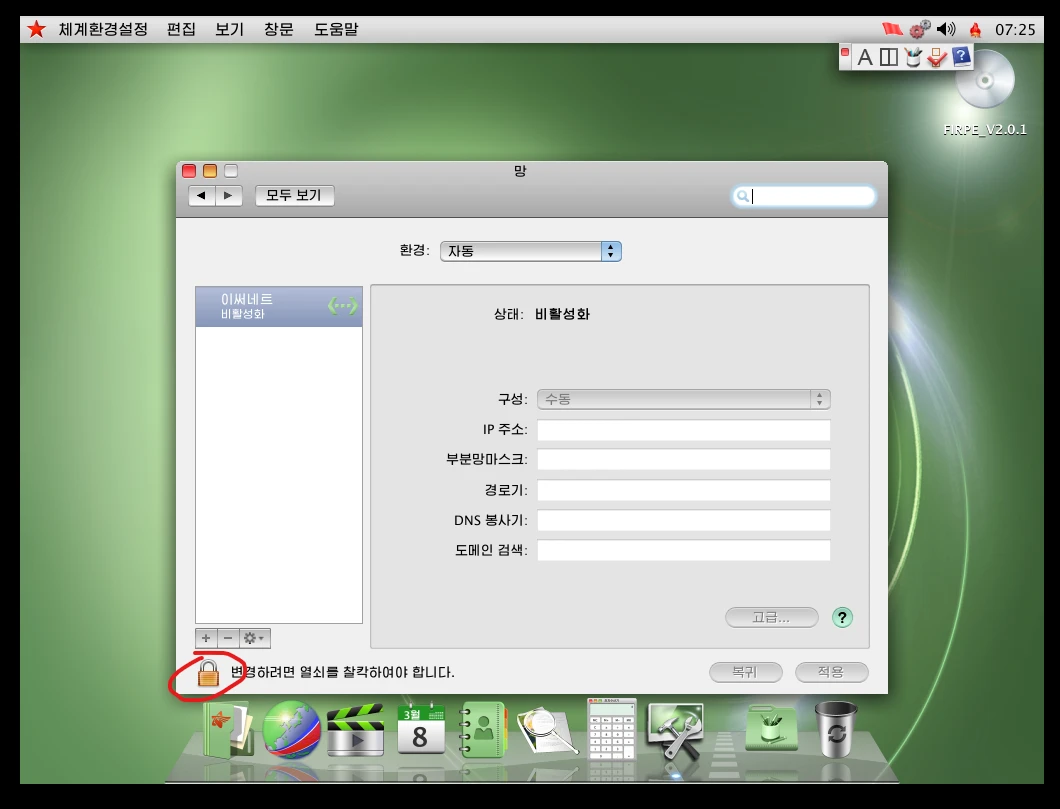Image resolution: width=1060 pixels, height=809 pixels.
Task: Expand the 구성 configuration dropdown
Action: click(684, 399)
